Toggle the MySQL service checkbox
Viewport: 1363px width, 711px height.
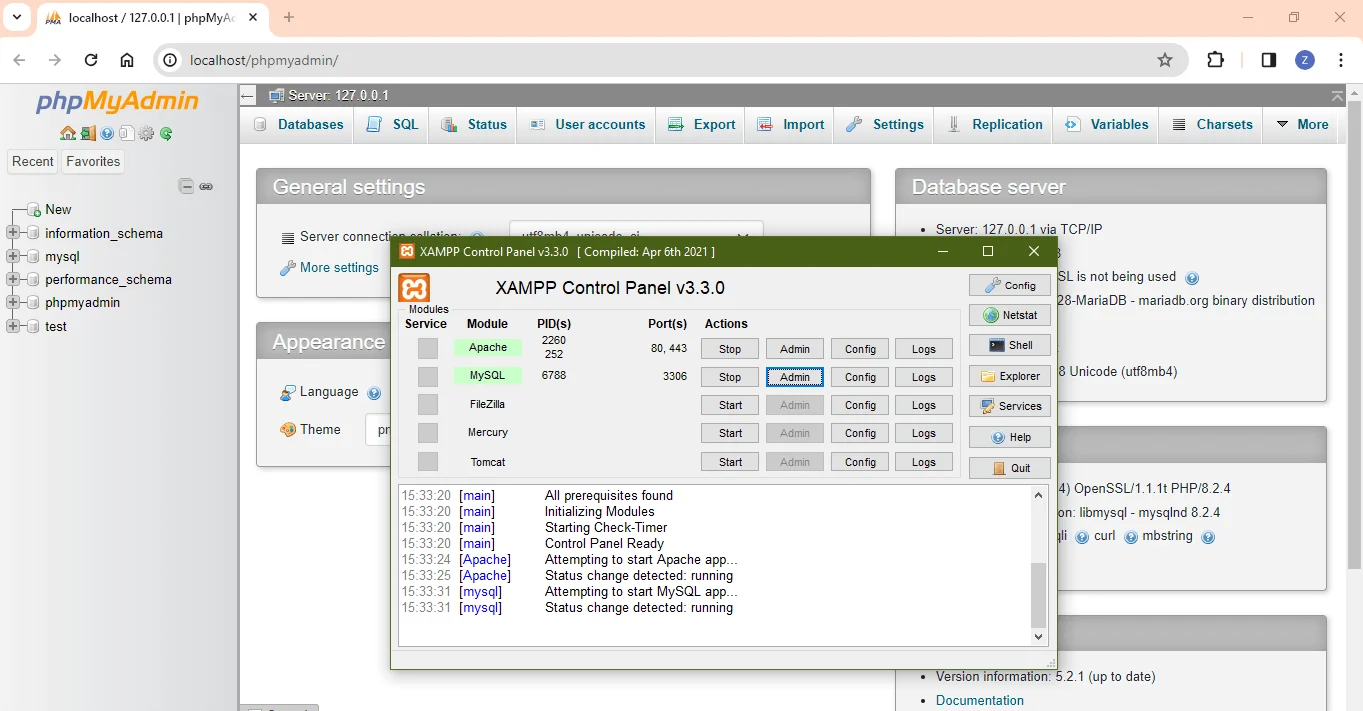(x=428, y=377)
